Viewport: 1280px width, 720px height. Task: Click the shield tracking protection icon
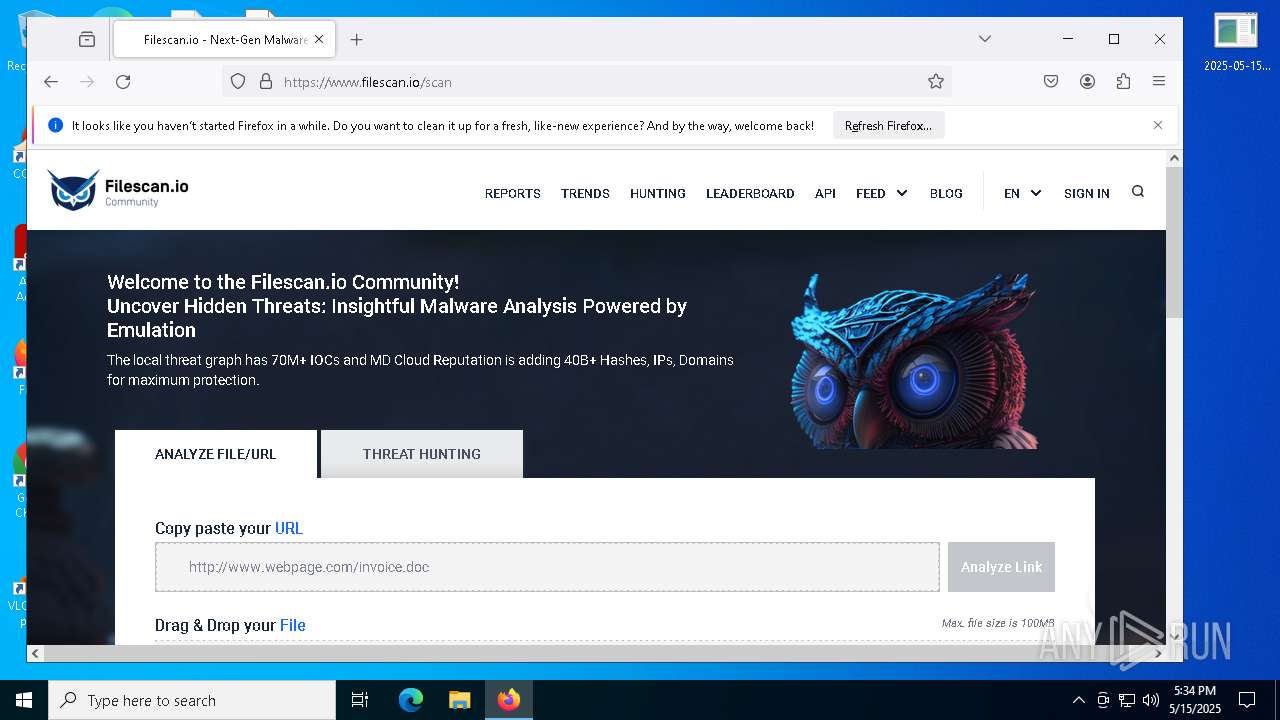tap(238, 82)
